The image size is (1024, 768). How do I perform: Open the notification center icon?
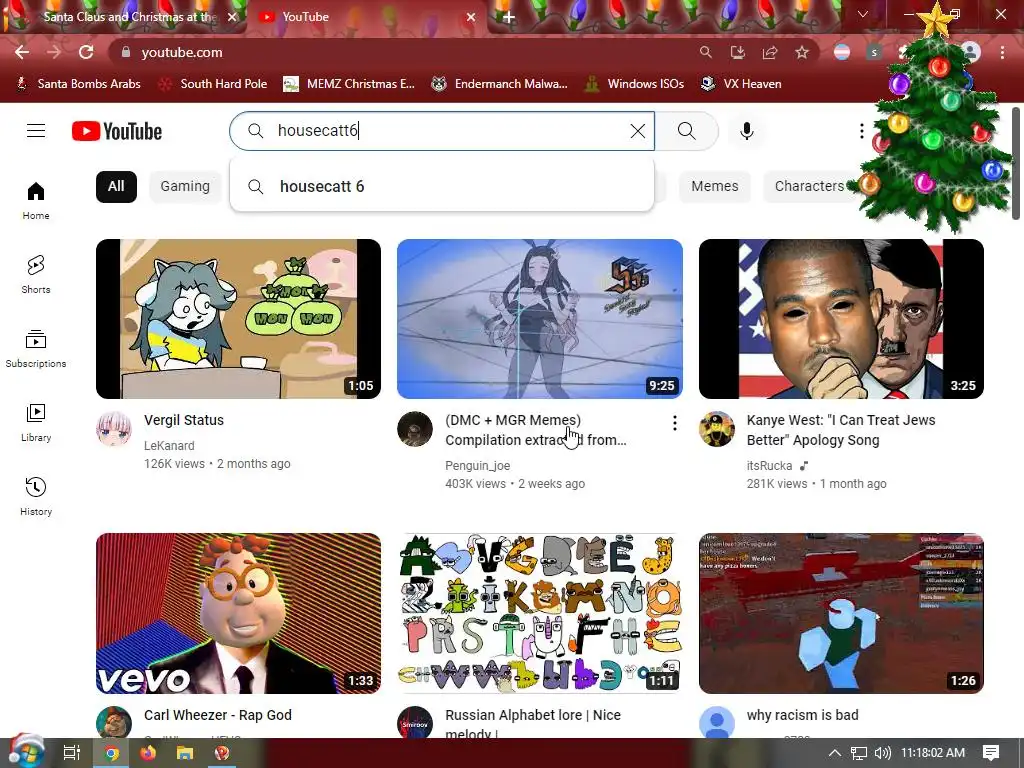point(991,753)
